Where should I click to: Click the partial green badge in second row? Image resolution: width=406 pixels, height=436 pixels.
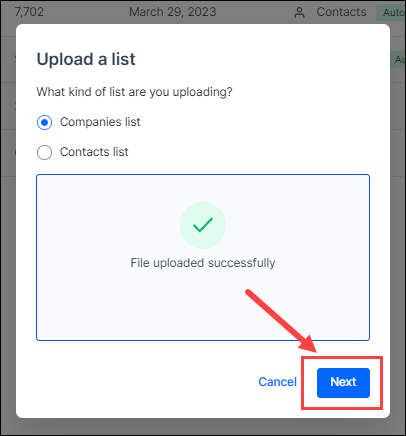[x=398, y=60]
